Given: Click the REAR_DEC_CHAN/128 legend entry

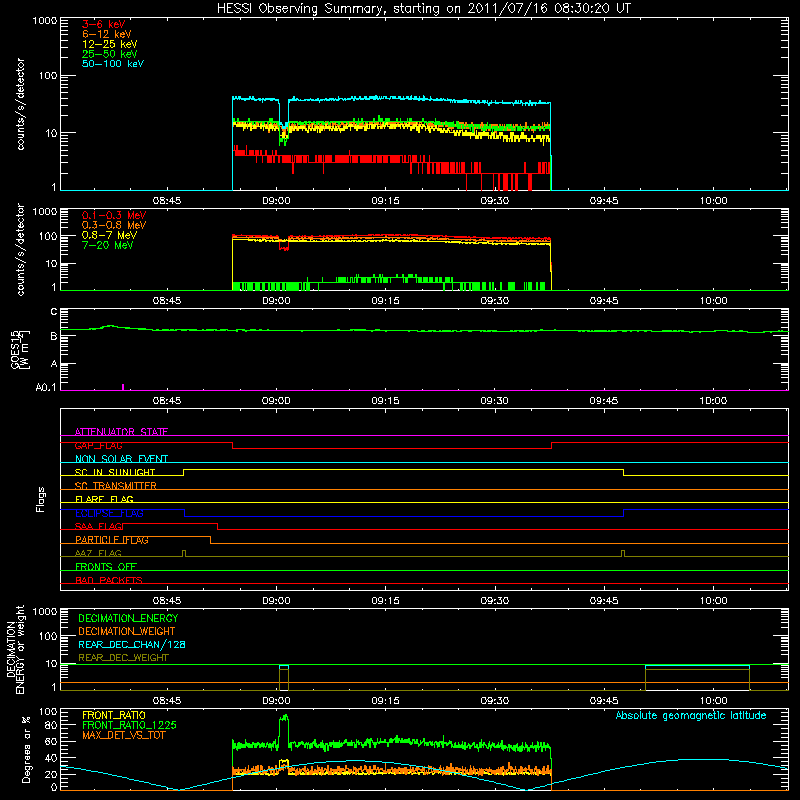Looking at the screenshot, I should [132, 644].
